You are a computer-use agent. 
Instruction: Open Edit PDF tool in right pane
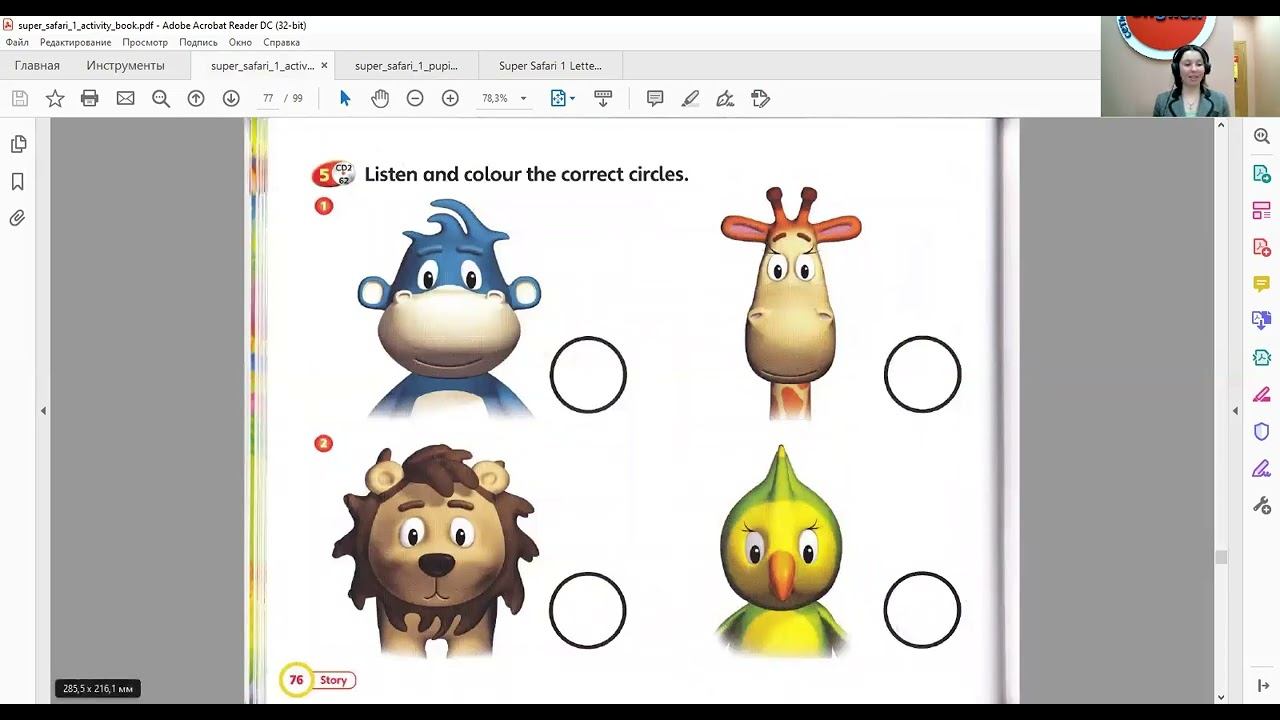click(1262, 210)
